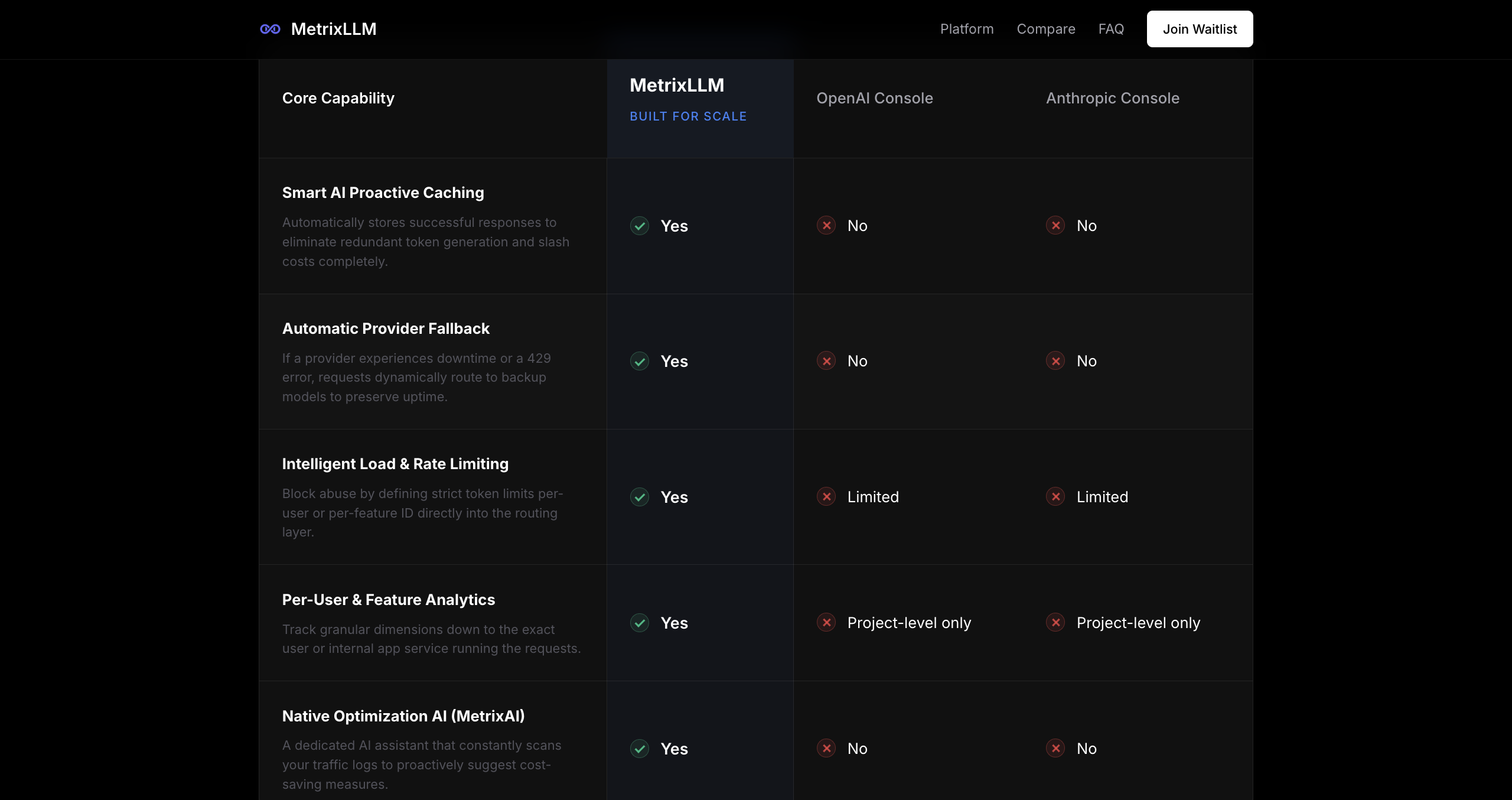
Task: Click Anthropic red X icon in Provider Fallback row
Action: point(1055,360)
